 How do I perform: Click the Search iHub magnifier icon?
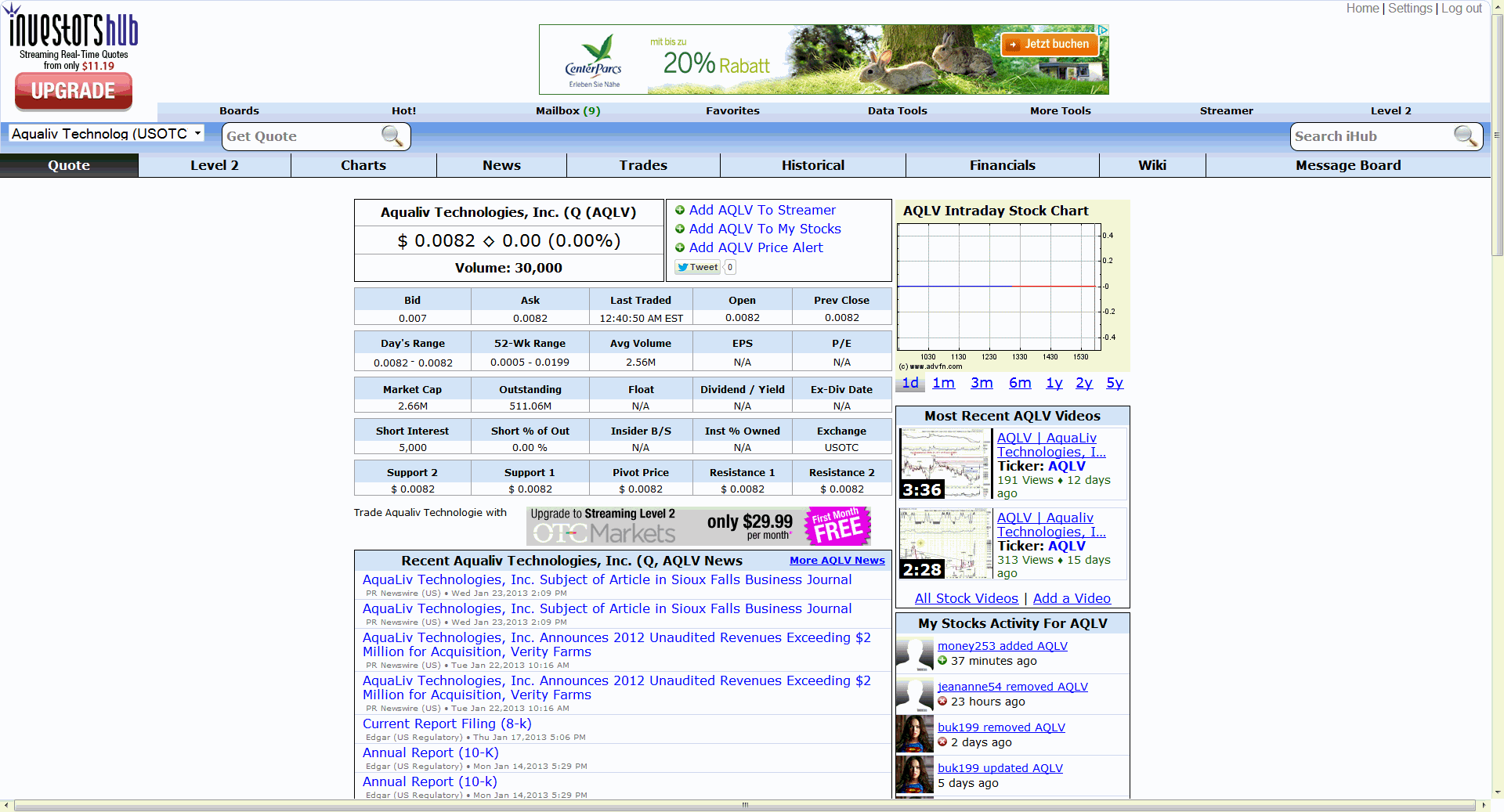tap(1465, 136)
